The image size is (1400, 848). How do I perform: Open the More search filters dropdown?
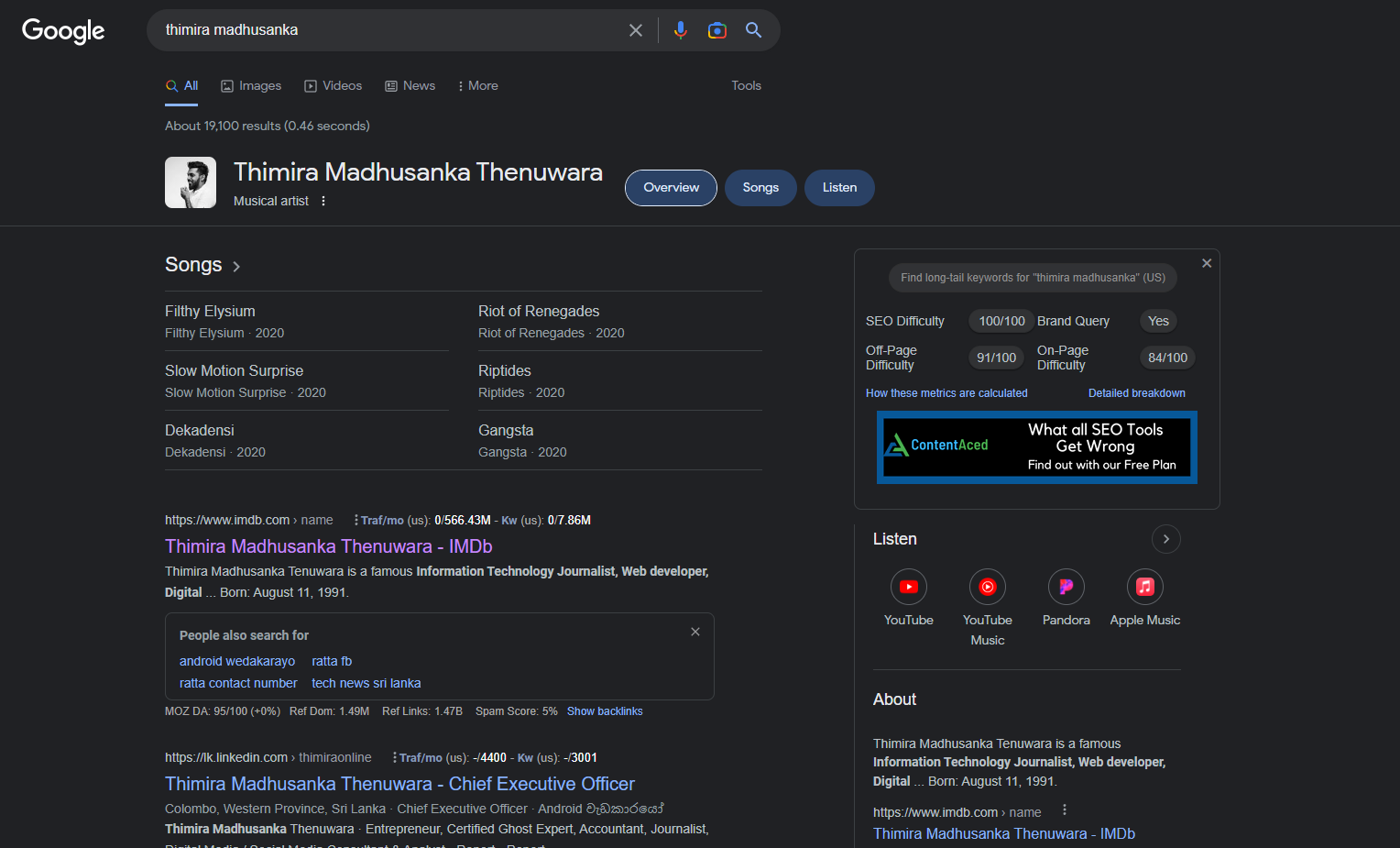[x=478, y=85]
